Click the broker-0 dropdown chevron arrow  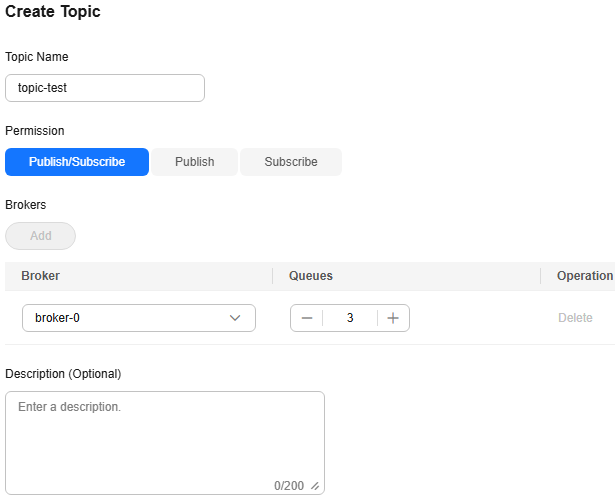coord(235,318)
